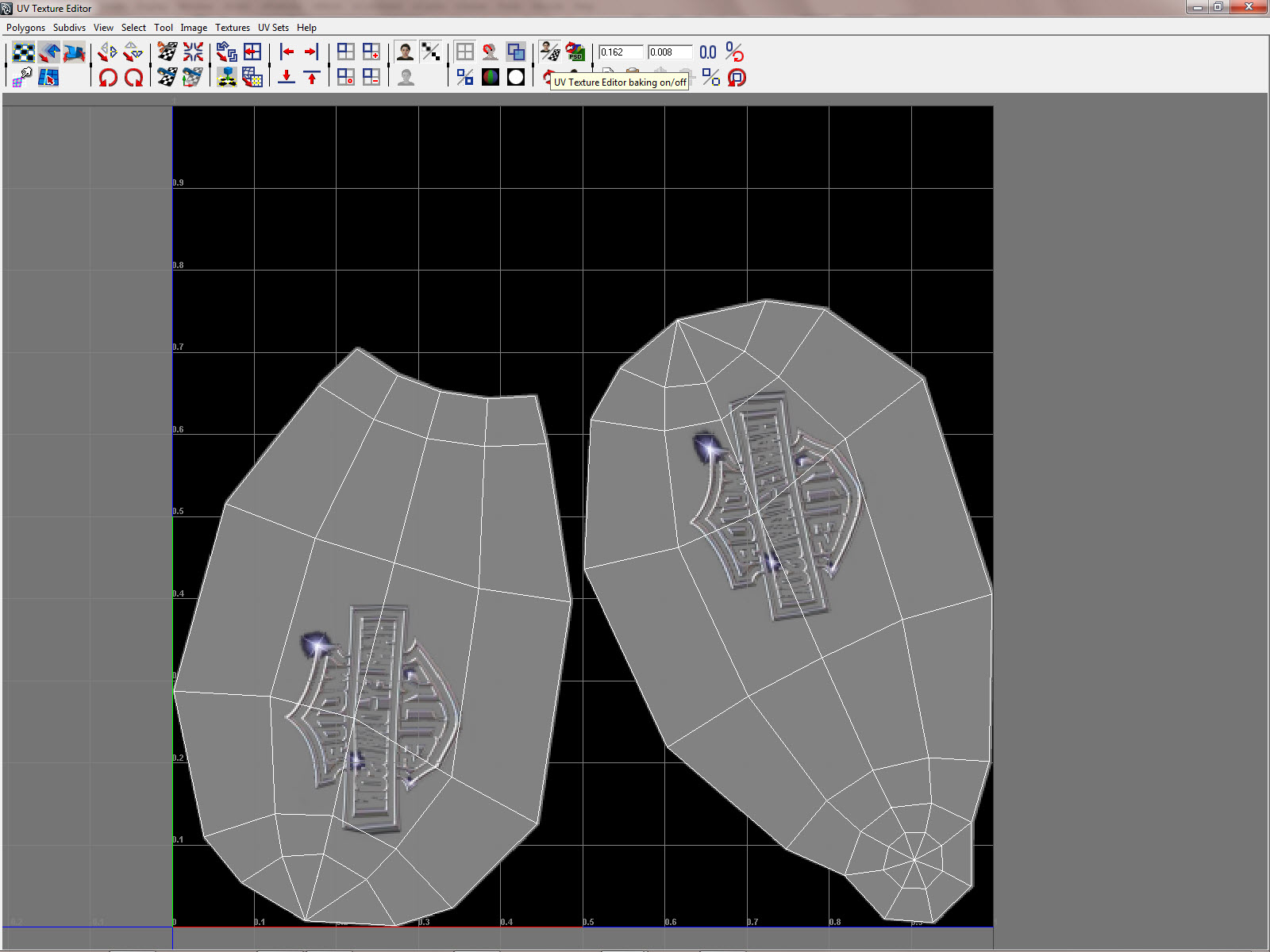Screen dimensions: 1270x952
Task: Align UVs to maximum V value
Action: [x=312, y=78]
